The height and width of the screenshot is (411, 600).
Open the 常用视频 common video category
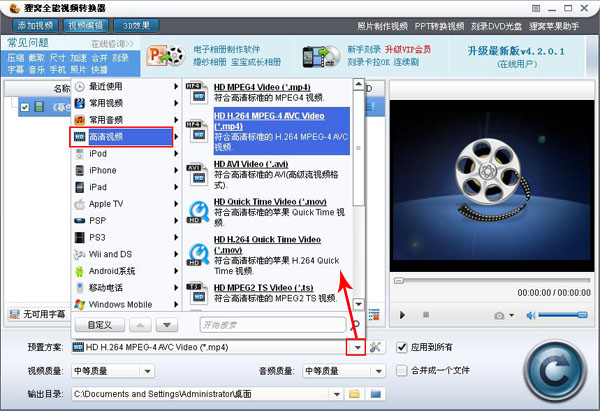(125, 103)
